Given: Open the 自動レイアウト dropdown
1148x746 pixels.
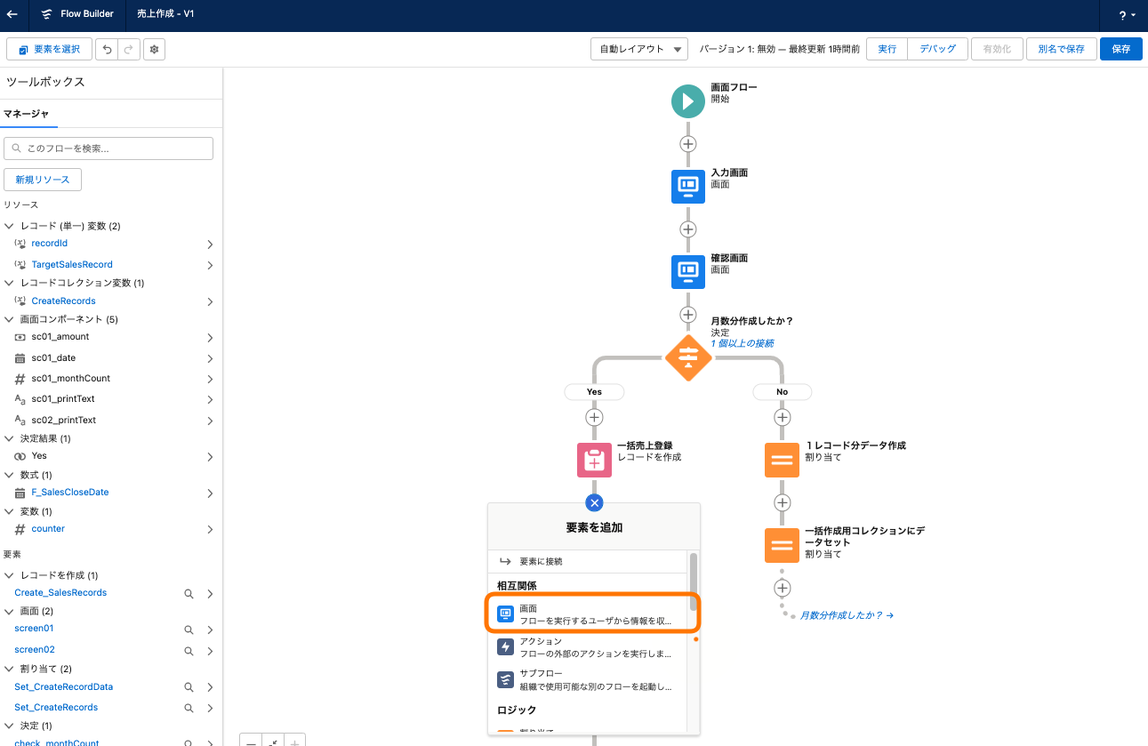Looking at the screenshot, I should point(639,49).
